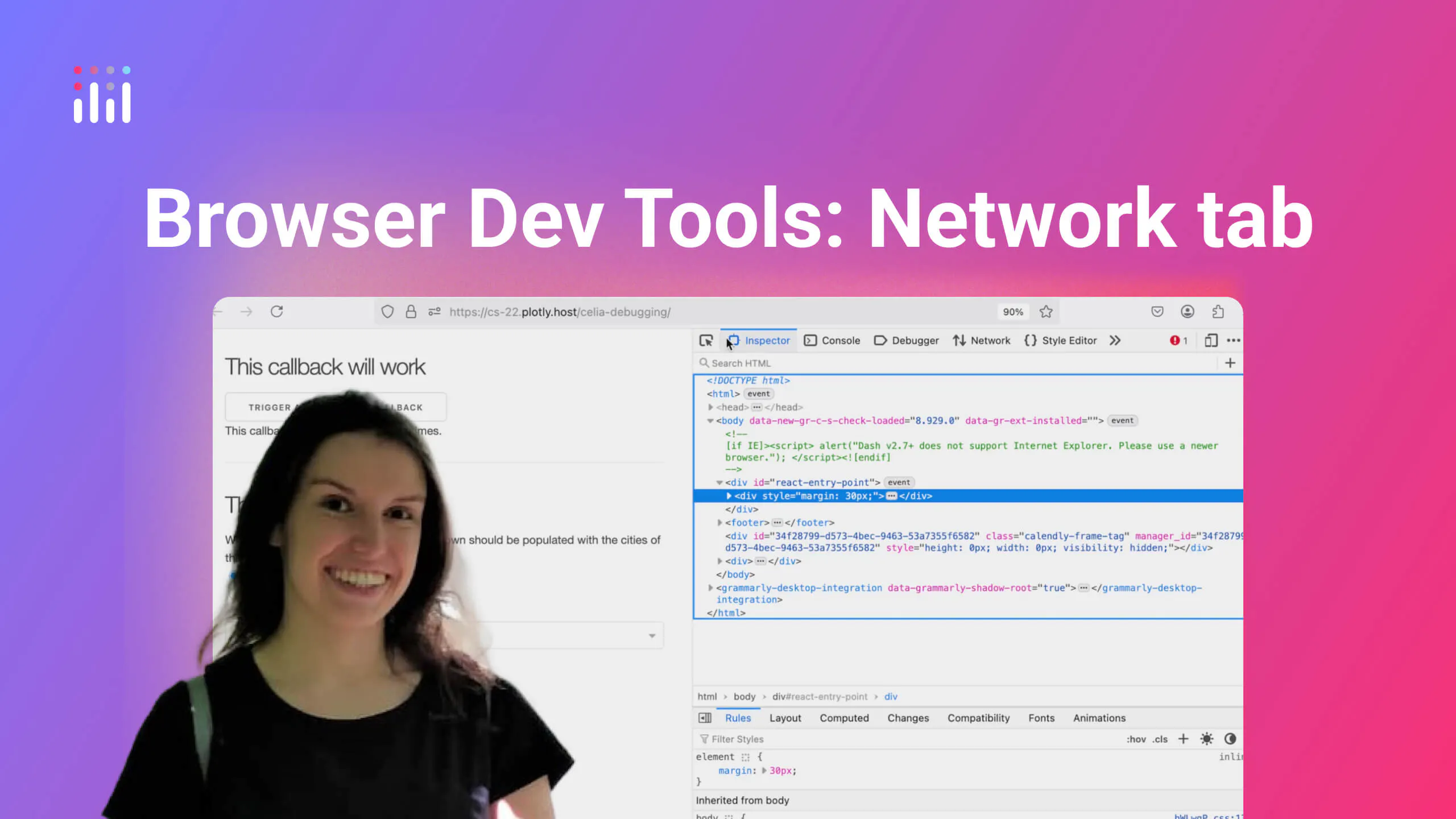
Task: Toggle light color scheme simulation
Action: click(1207, 739)
